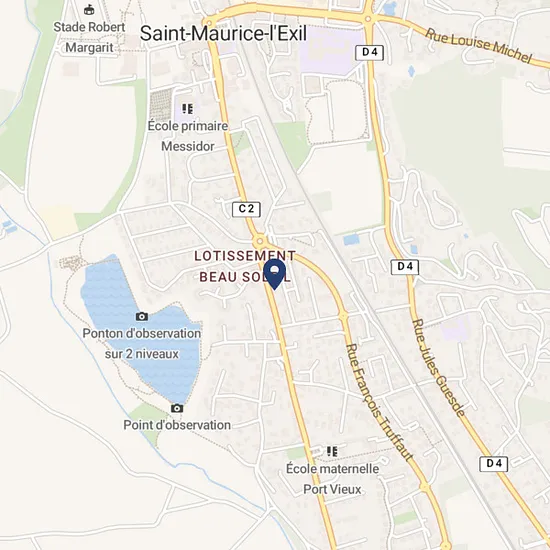Open the École maternelle Port Vieux label
Screen dimensions: 550x550
point(332,479)
